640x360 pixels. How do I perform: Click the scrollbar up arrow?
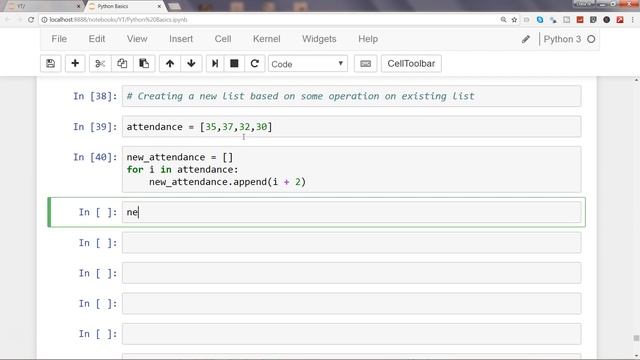[x=636, y=80]
